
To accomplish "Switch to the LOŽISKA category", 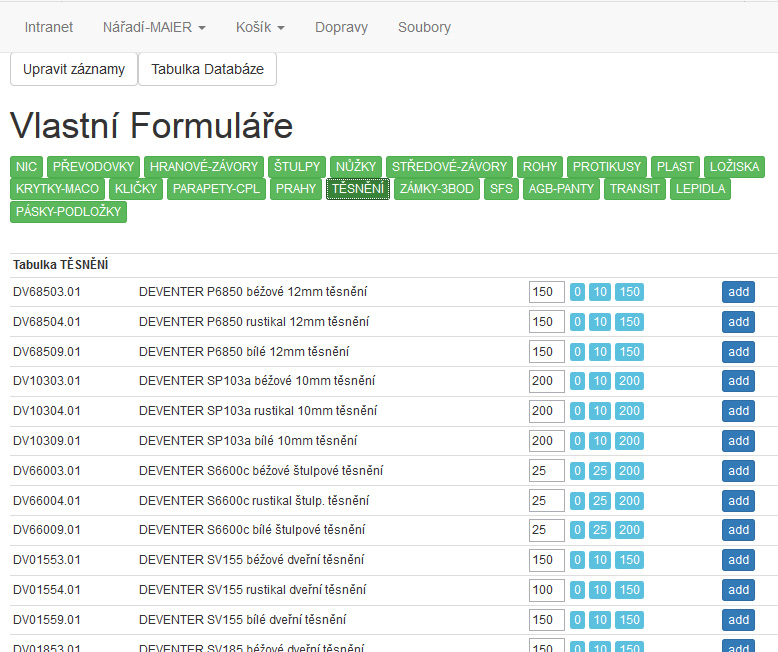I will click(735, 166).
